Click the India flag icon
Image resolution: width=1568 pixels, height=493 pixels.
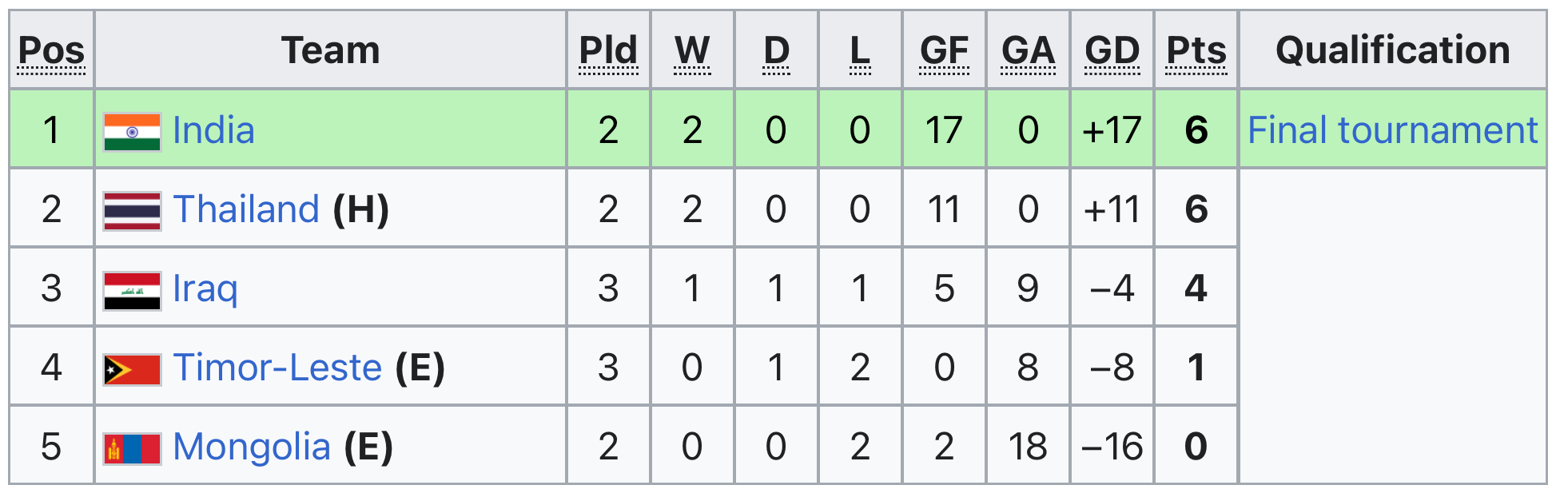132,132
